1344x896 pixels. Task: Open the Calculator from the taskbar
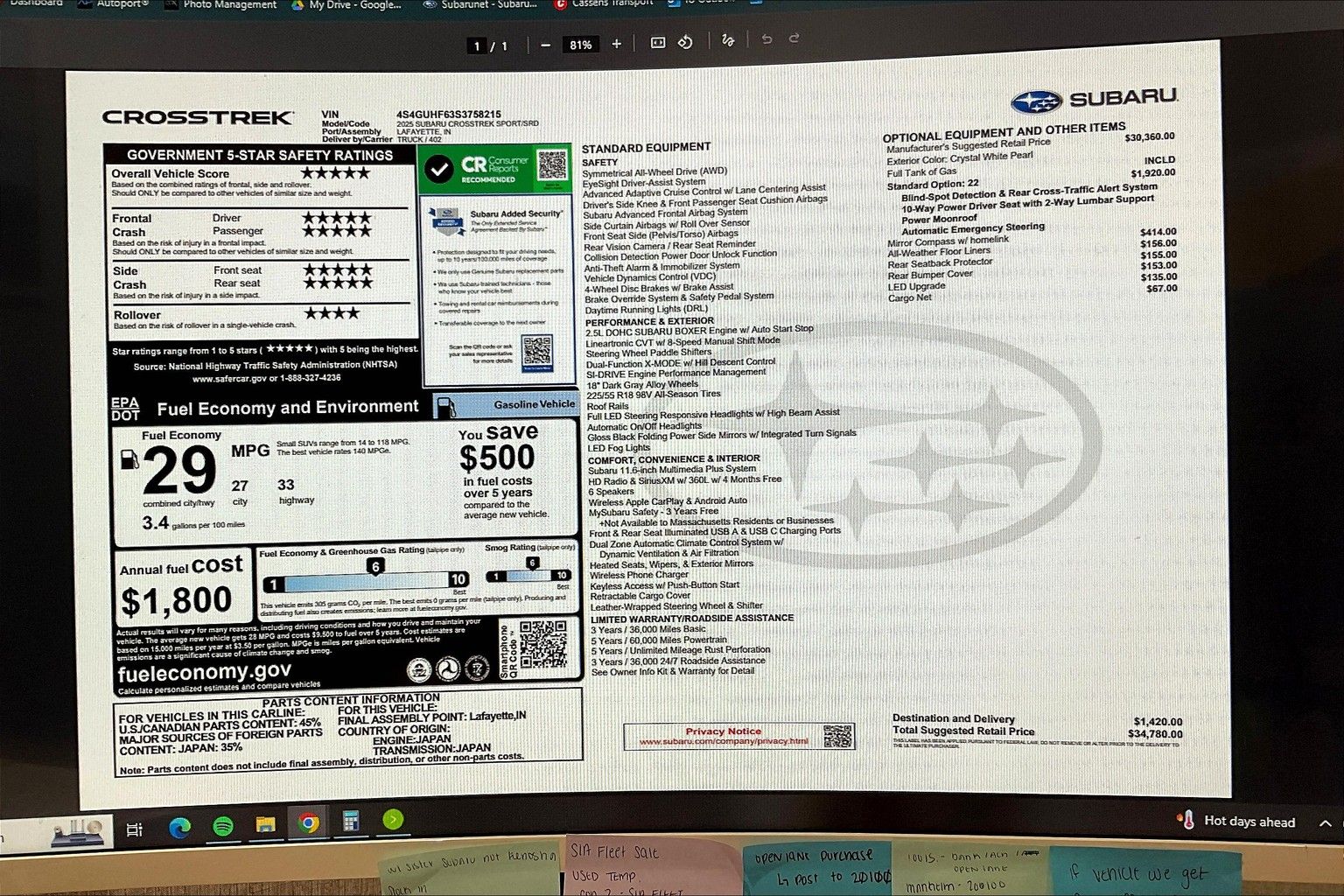pyautogui.click(x=351, y=821)
